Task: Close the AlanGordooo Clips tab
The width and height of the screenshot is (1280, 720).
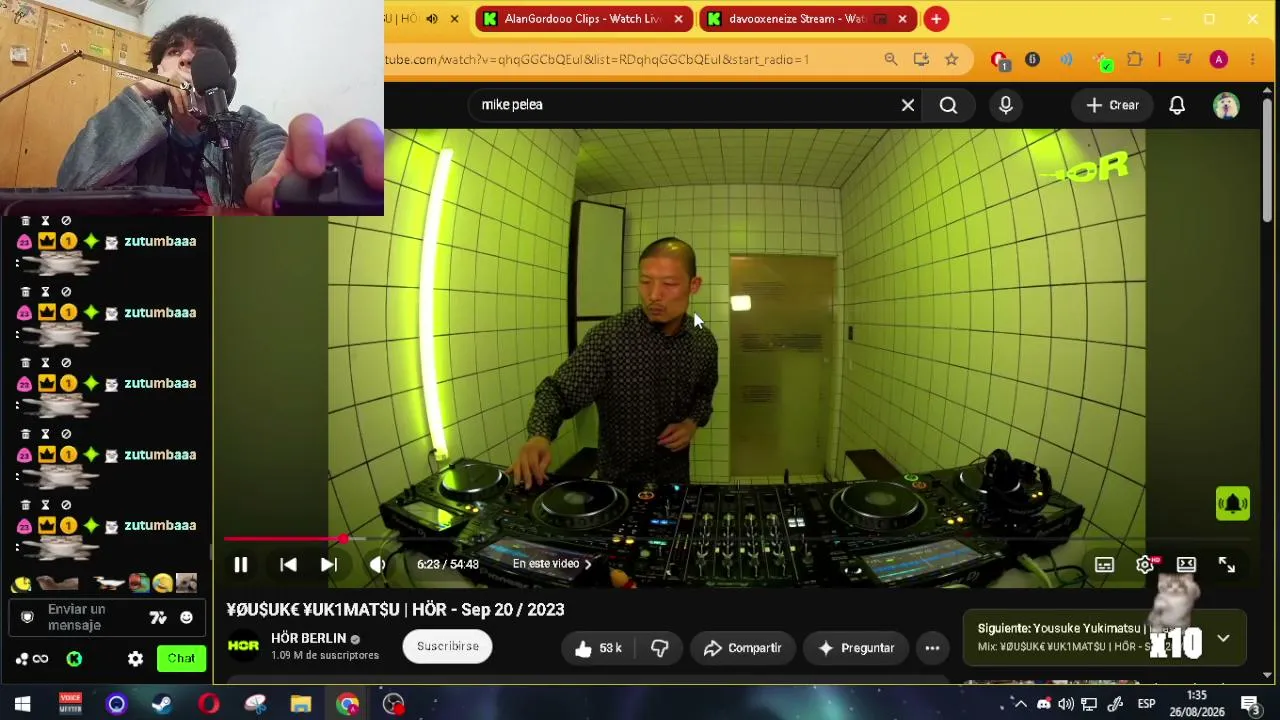Action: [x=678, y=19]
